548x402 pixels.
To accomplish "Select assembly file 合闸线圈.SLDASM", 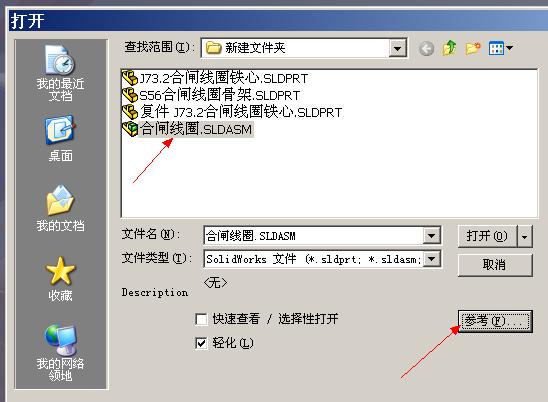I will 187,129.
